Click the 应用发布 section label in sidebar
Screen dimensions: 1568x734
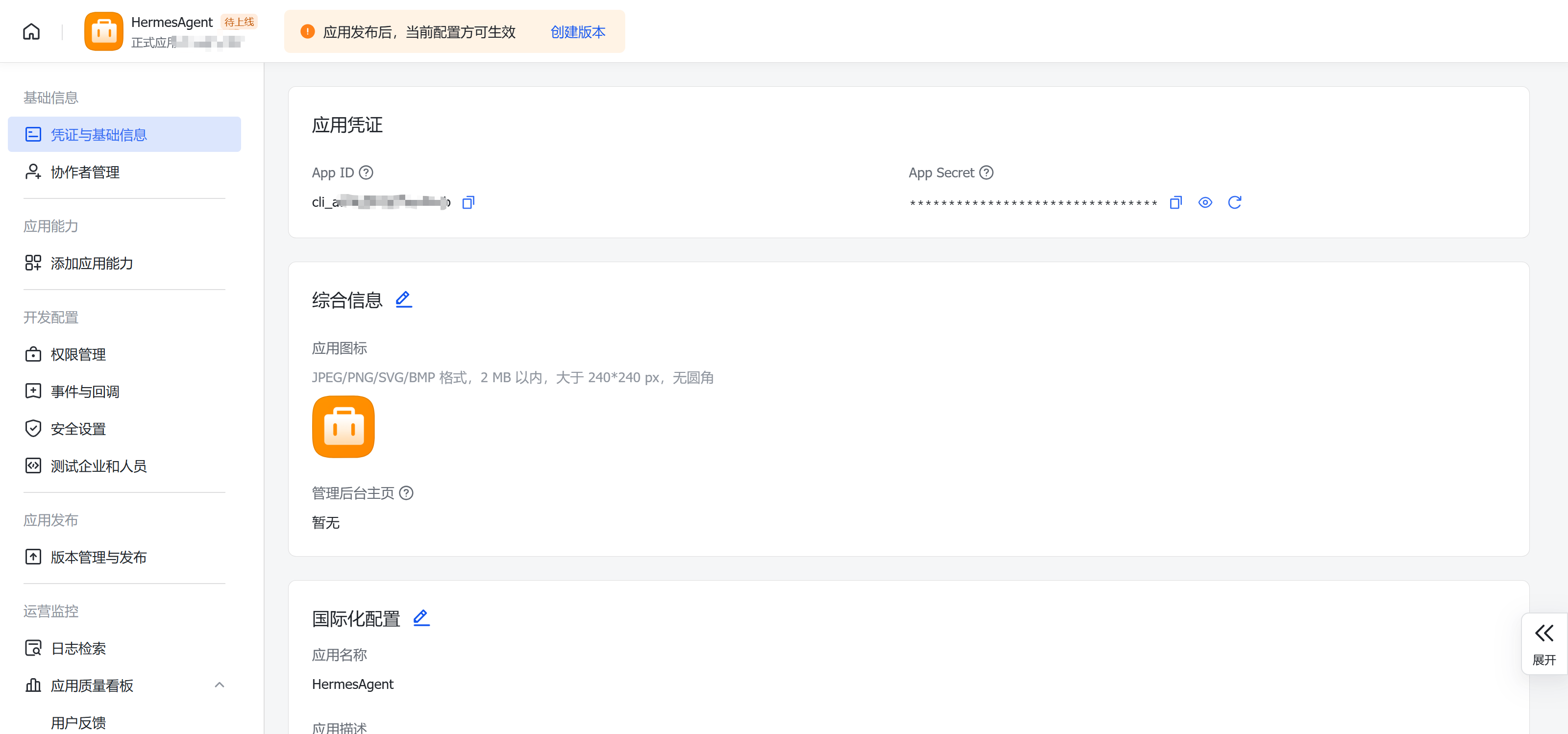(x=50, y=520)
